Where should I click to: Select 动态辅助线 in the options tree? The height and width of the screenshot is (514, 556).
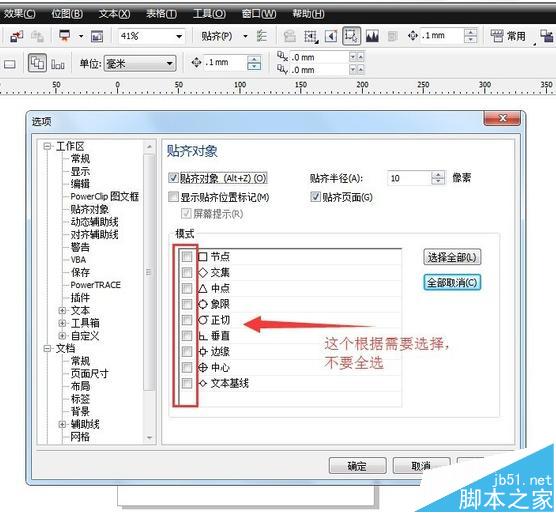coord(94,222)
